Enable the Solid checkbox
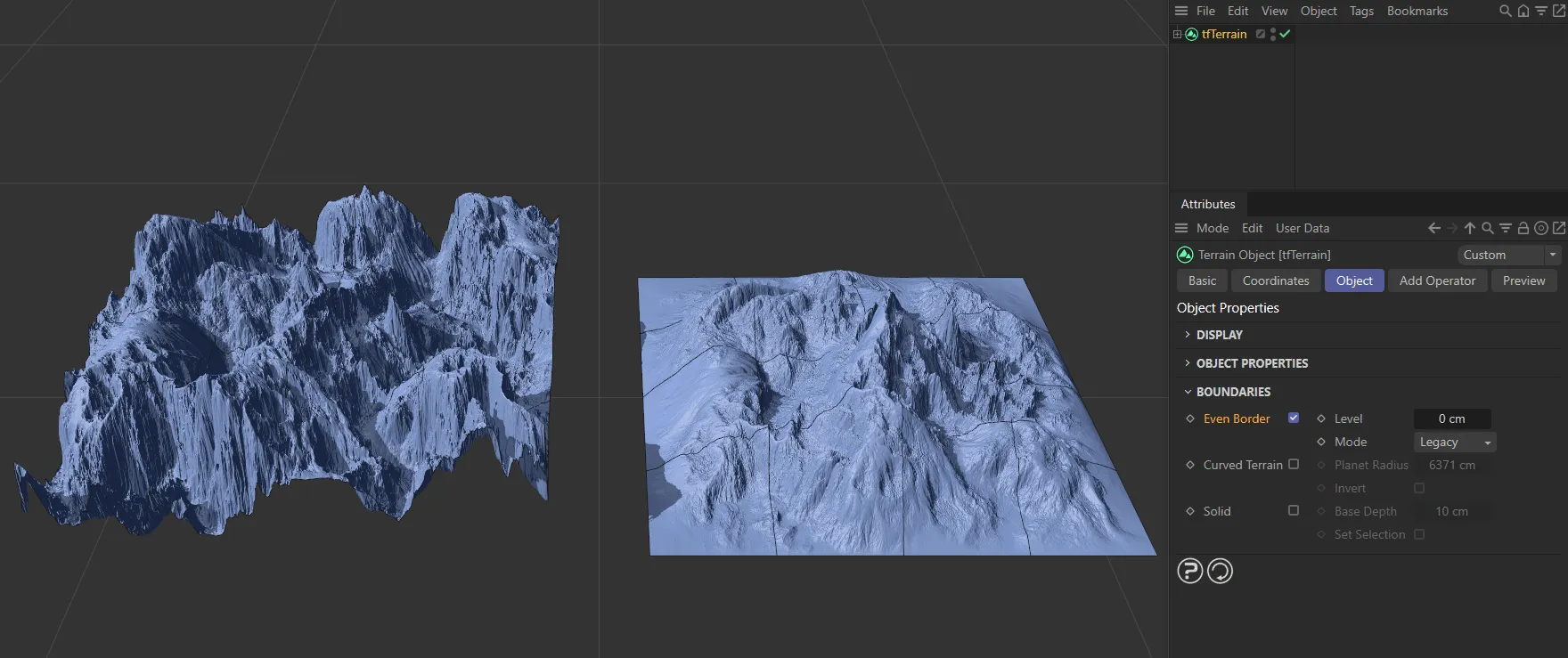The height and width of the screenshot is (658, 1568). click(1294, 510)
